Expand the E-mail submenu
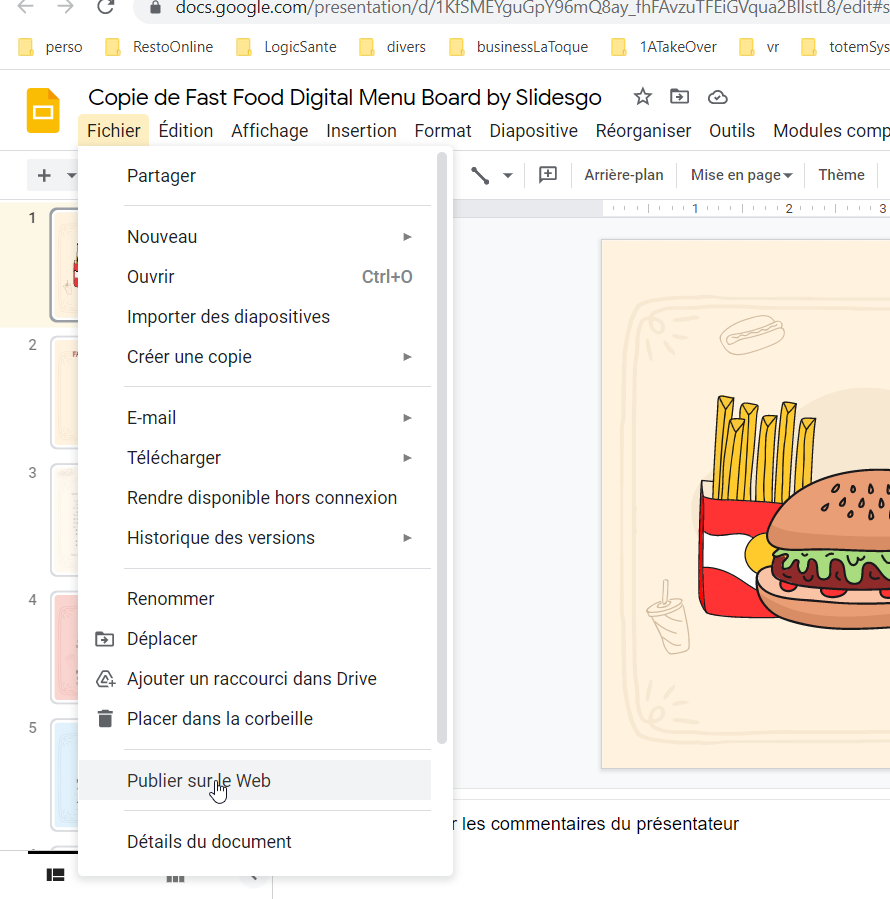The width and height of the screenshot is (890, 899). coord(255,418)
